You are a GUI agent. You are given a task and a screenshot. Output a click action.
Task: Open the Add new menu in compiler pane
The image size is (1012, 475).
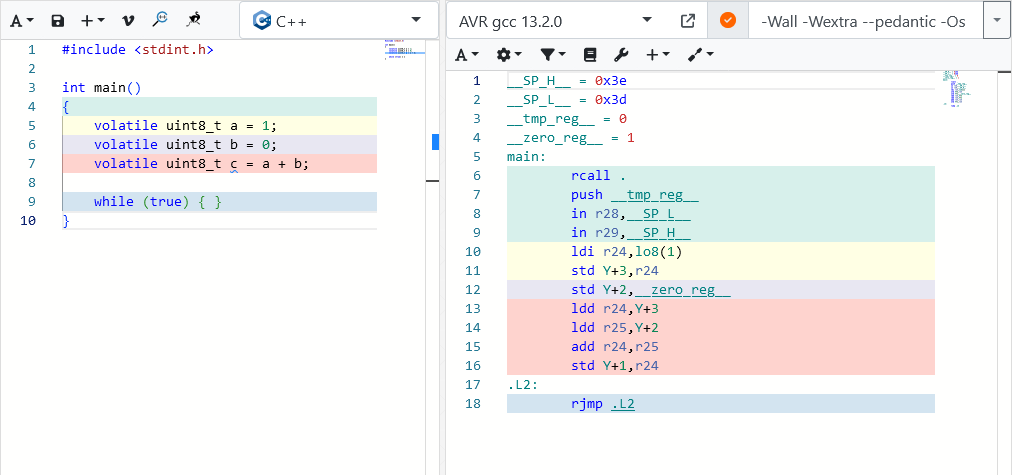657,55
